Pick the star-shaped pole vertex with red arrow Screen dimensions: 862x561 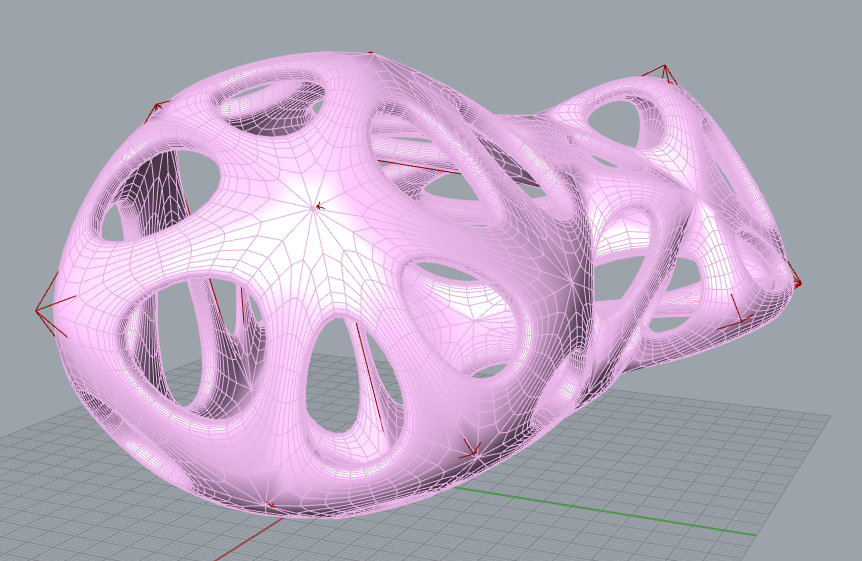tap(316, 207)
